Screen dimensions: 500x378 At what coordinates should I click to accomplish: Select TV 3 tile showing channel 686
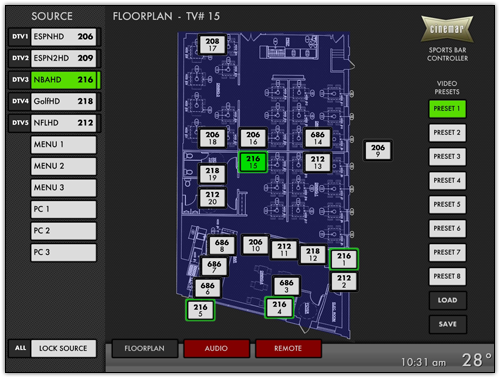pos(286,286)
